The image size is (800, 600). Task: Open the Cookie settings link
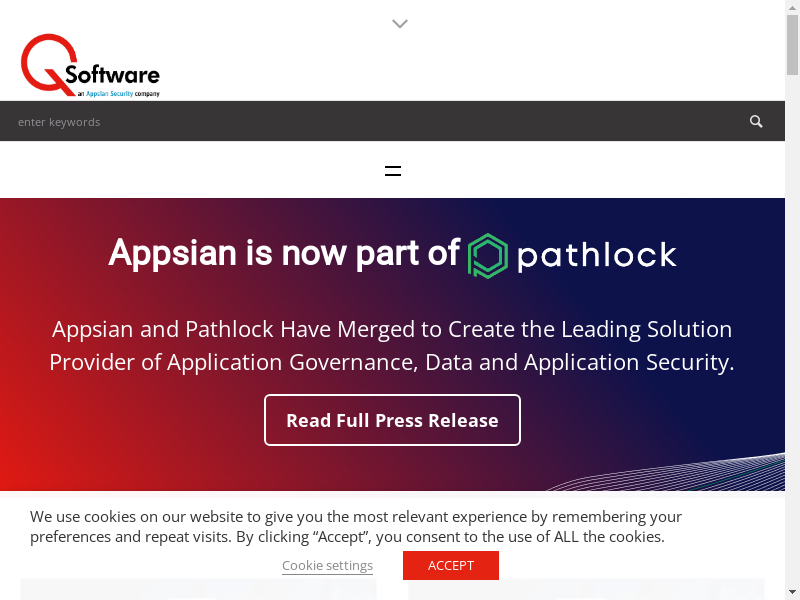pos(327,566)
